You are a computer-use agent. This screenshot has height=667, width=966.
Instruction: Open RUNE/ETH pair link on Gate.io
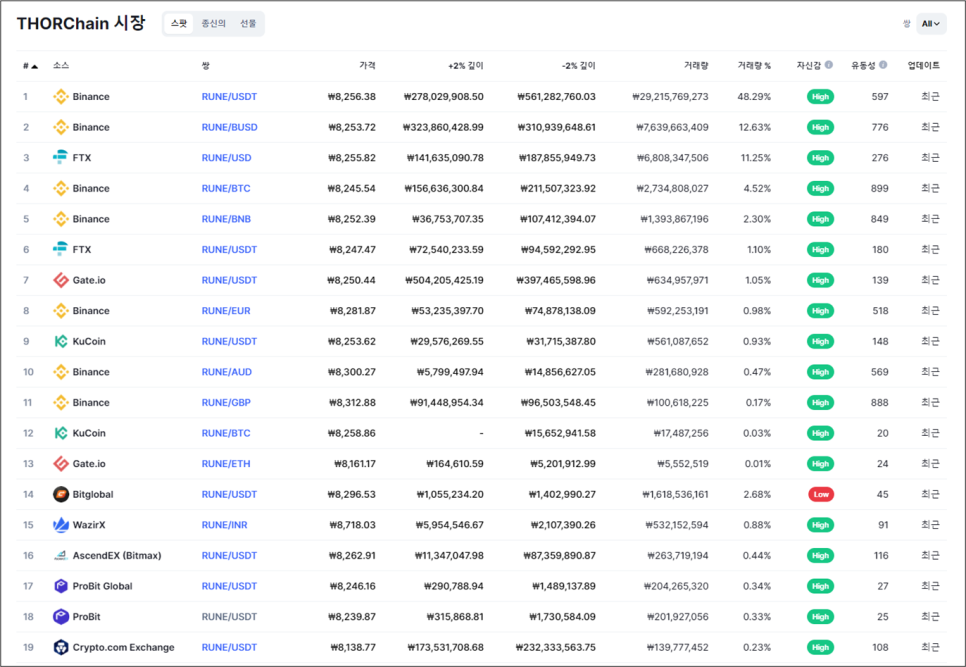tap(226, 464)
